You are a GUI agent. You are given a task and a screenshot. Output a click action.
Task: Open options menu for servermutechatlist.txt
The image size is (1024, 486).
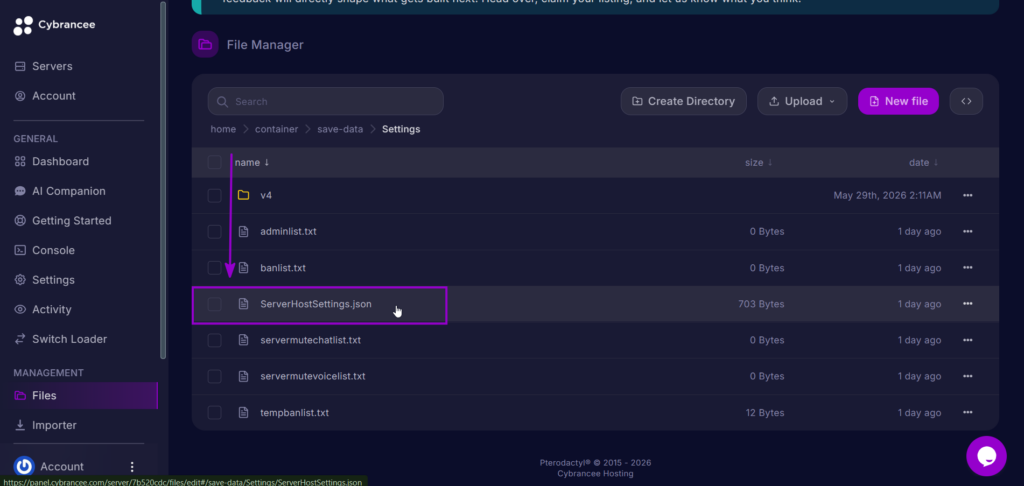967,340
